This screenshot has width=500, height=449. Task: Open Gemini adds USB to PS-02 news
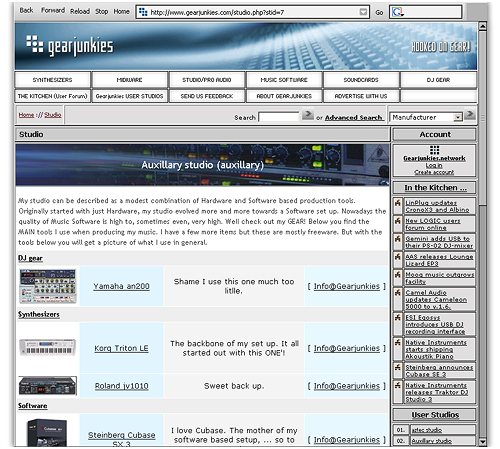[439, 242]
